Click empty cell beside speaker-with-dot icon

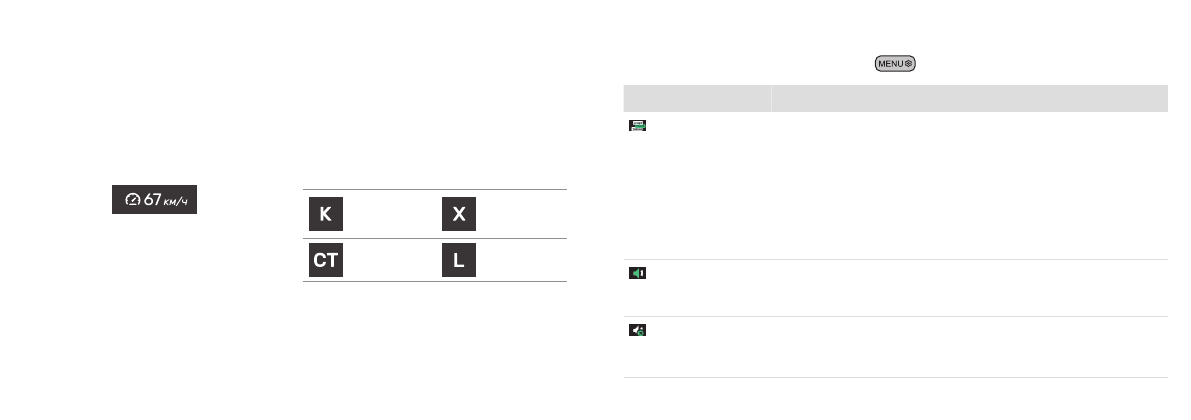point(970,347)
